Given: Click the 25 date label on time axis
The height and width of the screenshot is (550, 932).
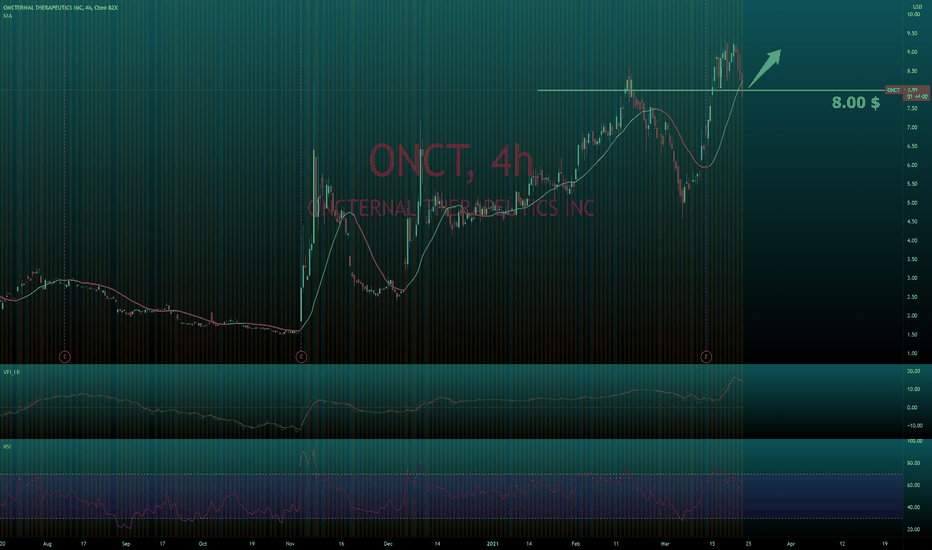Looking at the screenshot, I should (x=748, y=543).
